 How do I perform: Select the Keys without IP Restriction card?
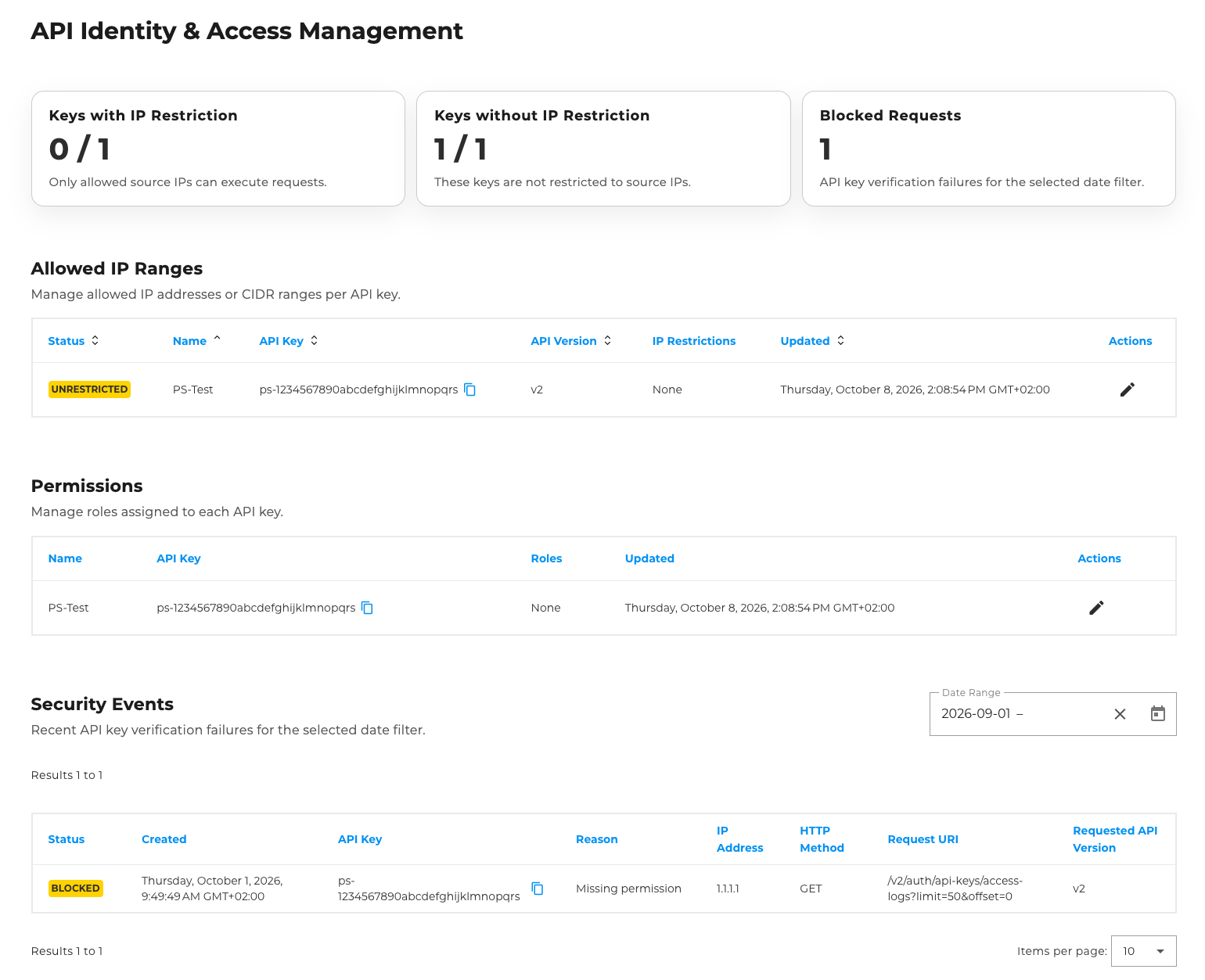click(x=603, y=149)
